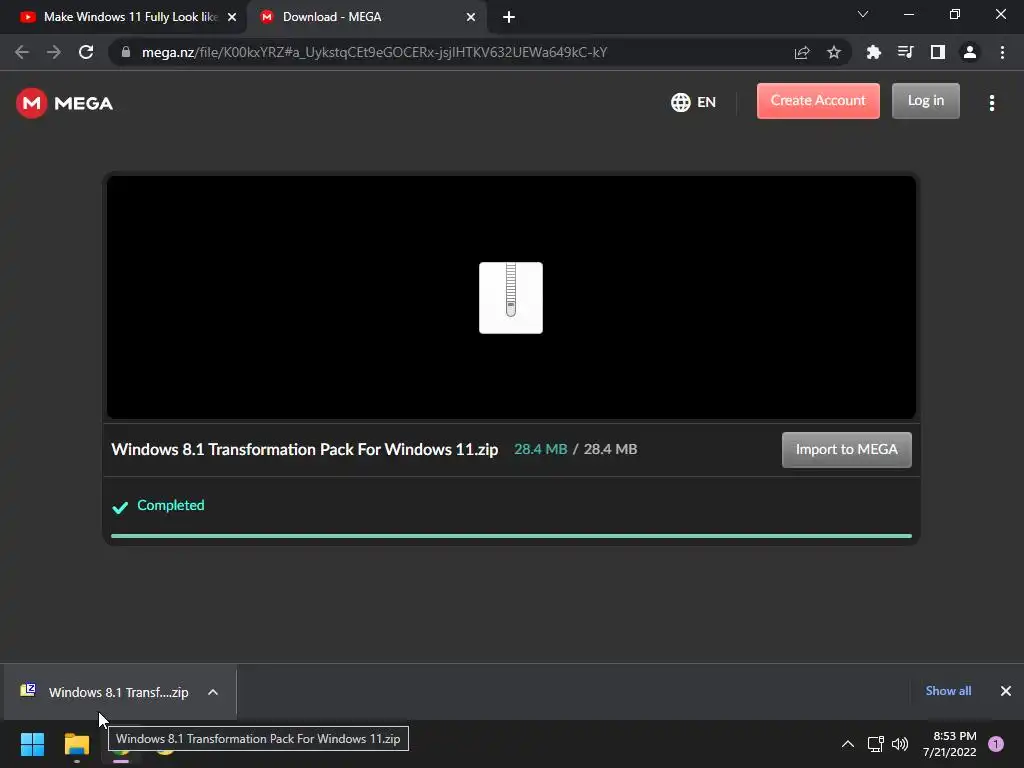This screenshot has width=1024, height=768.
Task: Open a new browser tab
Action: coord(509,17)
